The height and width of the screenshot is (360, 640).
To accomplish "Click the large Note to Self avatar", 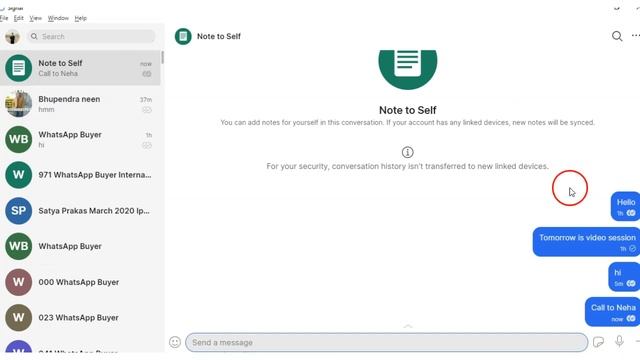I will tap(408, 69).
